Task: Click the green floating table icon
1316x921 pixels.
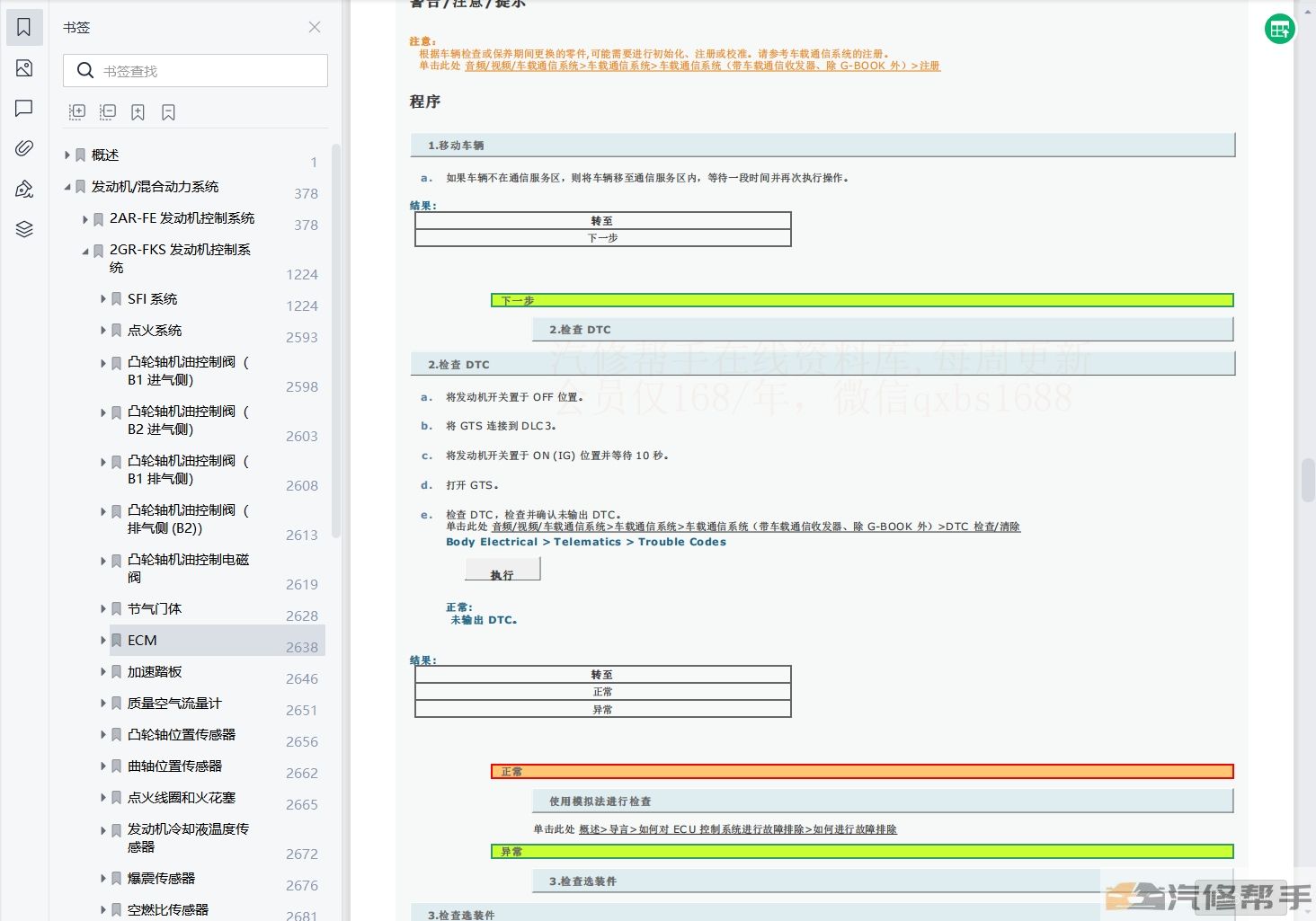Action: (x=1279, y=29)
